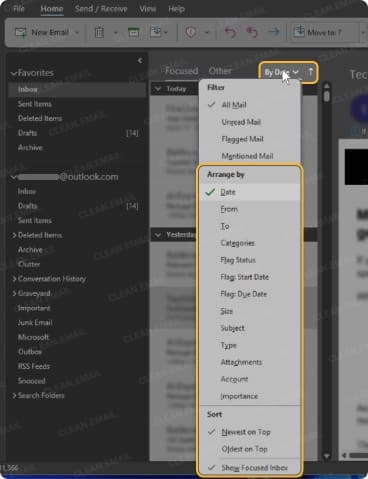Arrange messages by Importance

(249, 396)
